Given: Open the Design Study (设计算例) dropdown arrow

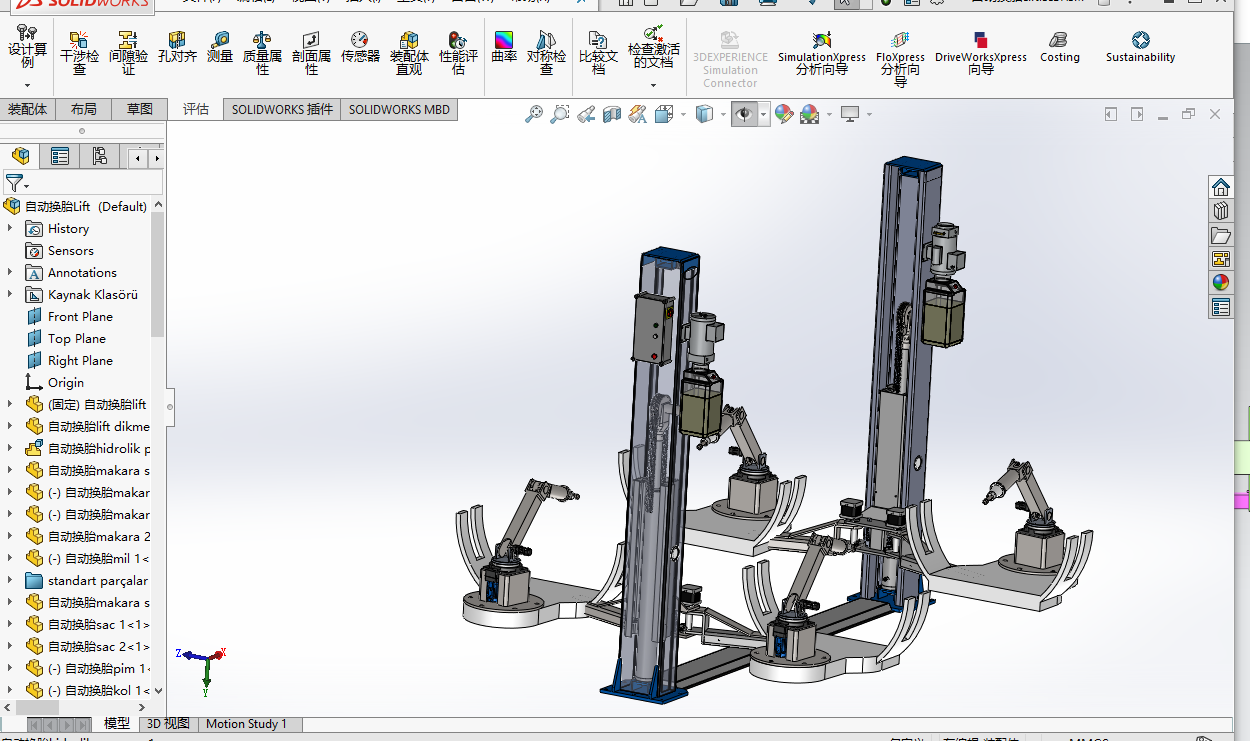Looking at the screenshot, I should point(27,86).
